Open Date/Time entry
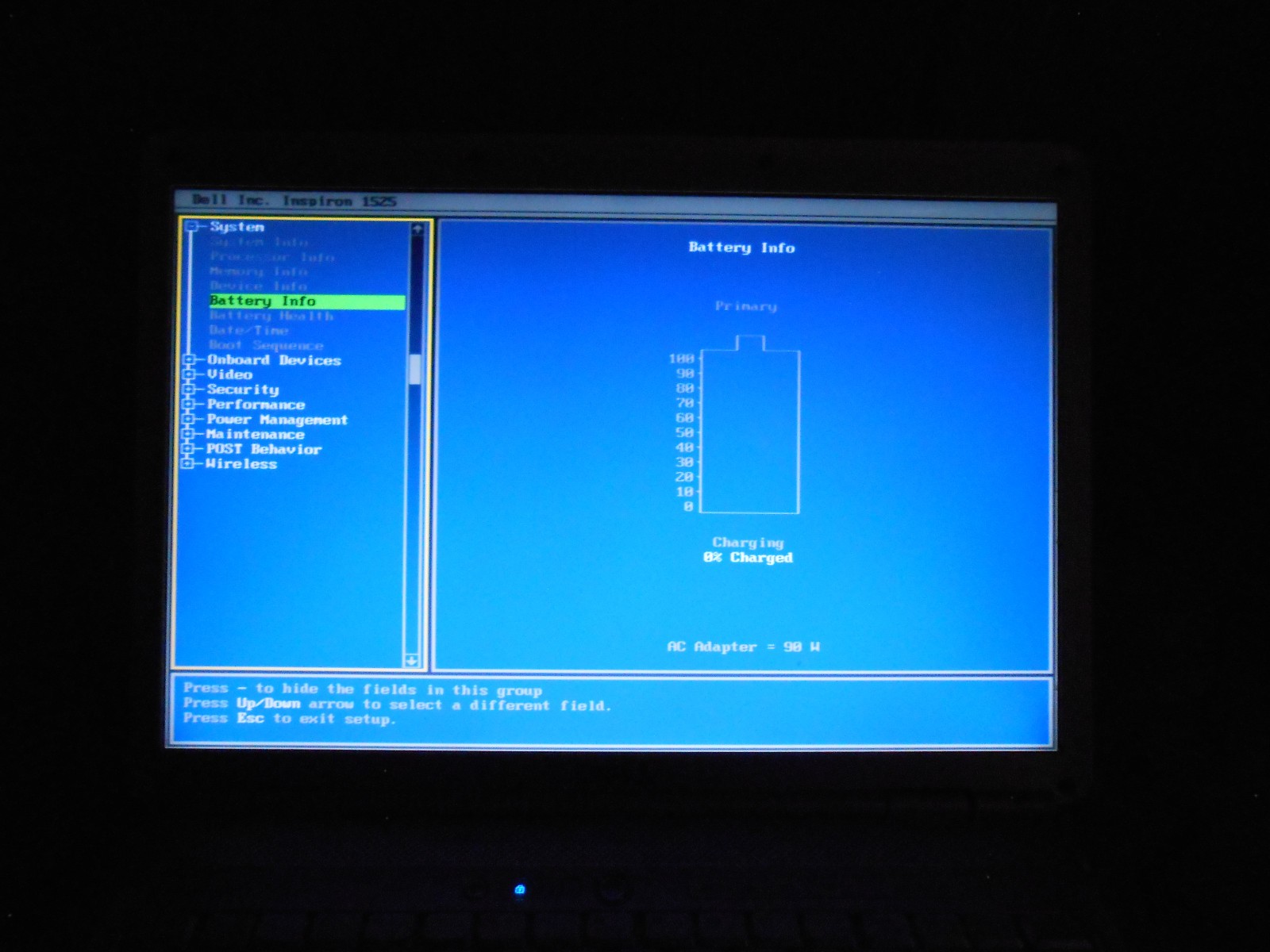Image resolution: width=1270 pixels, height=952 pixels. [248, 330]
